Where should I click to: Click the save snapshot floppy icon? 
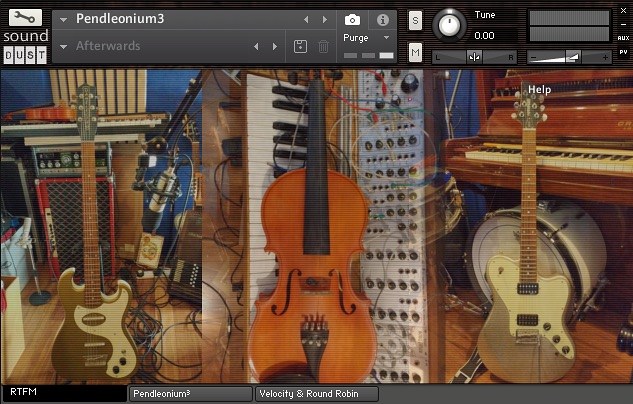click(x=300, y=46)
